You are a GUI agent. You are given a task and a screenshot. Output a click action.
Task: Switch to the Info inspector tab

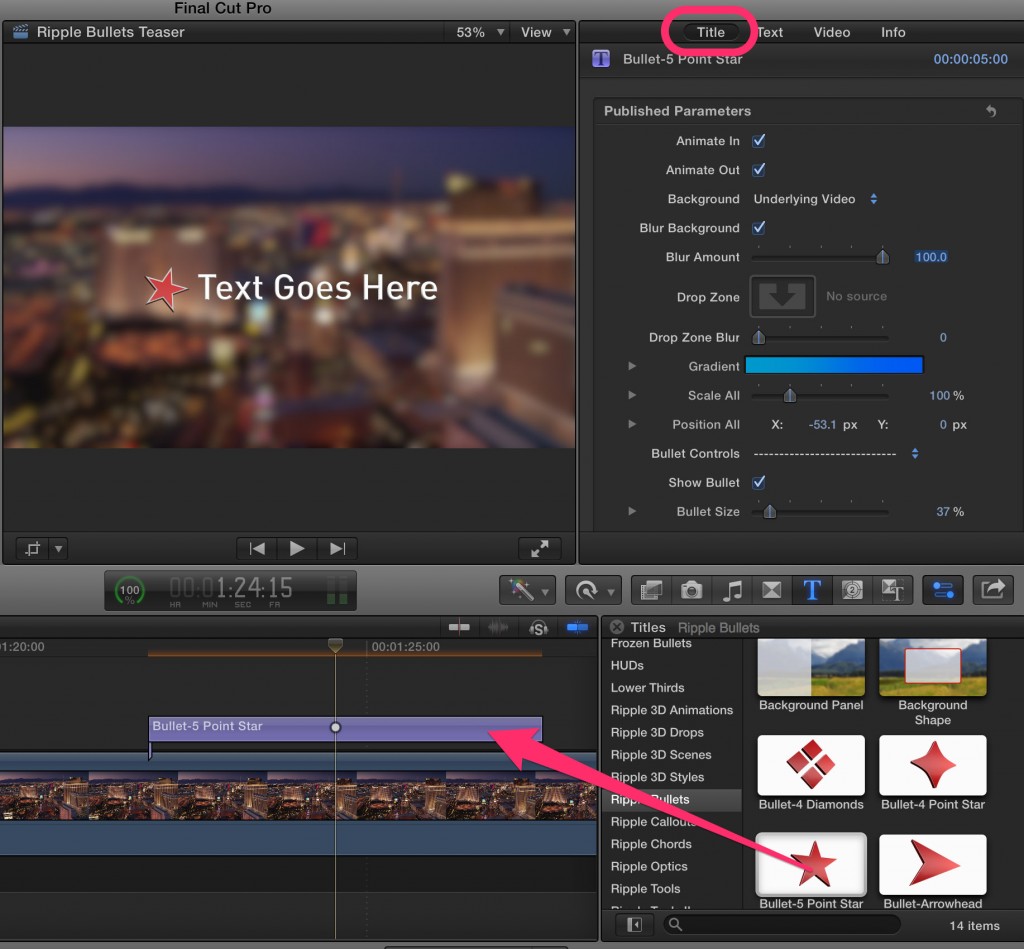click(893, 32)
